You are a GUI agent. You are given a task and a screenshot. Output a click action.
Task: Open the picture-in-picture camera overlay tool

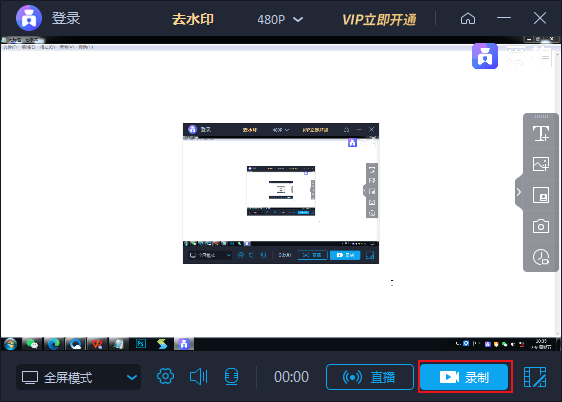click(x=541, y=195)
